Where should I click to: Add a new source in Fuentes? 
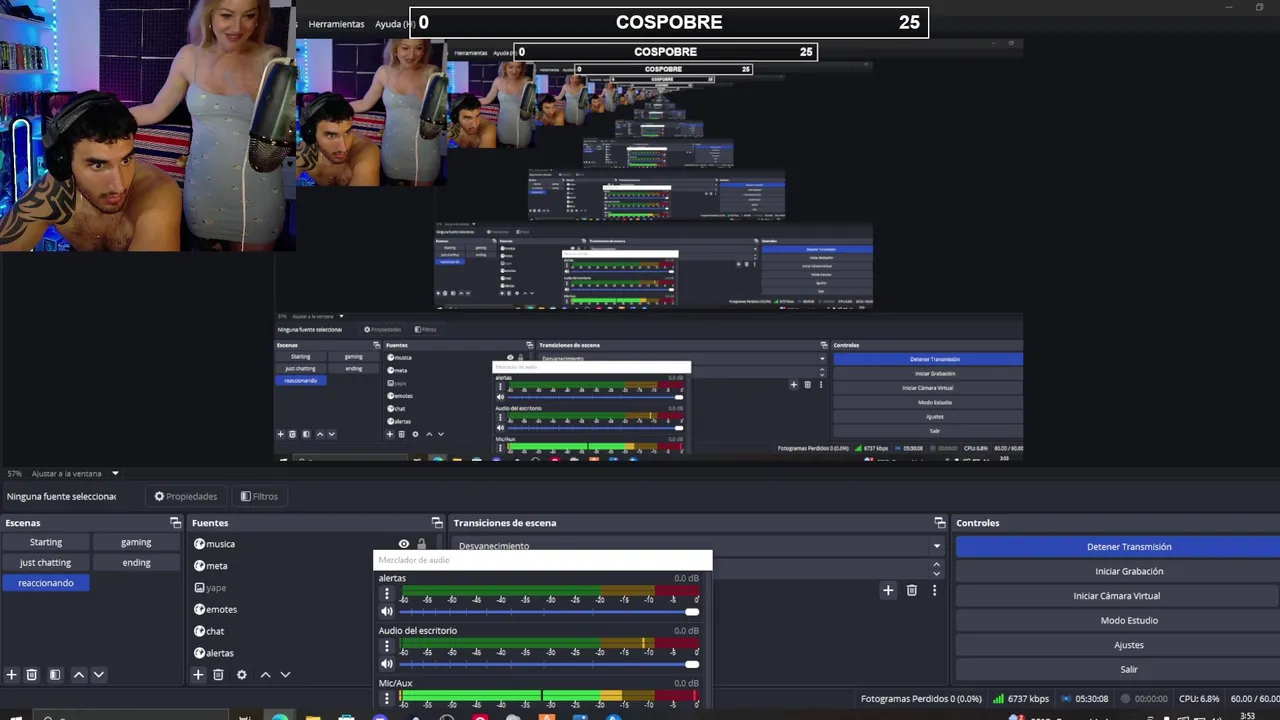[198, 675]
